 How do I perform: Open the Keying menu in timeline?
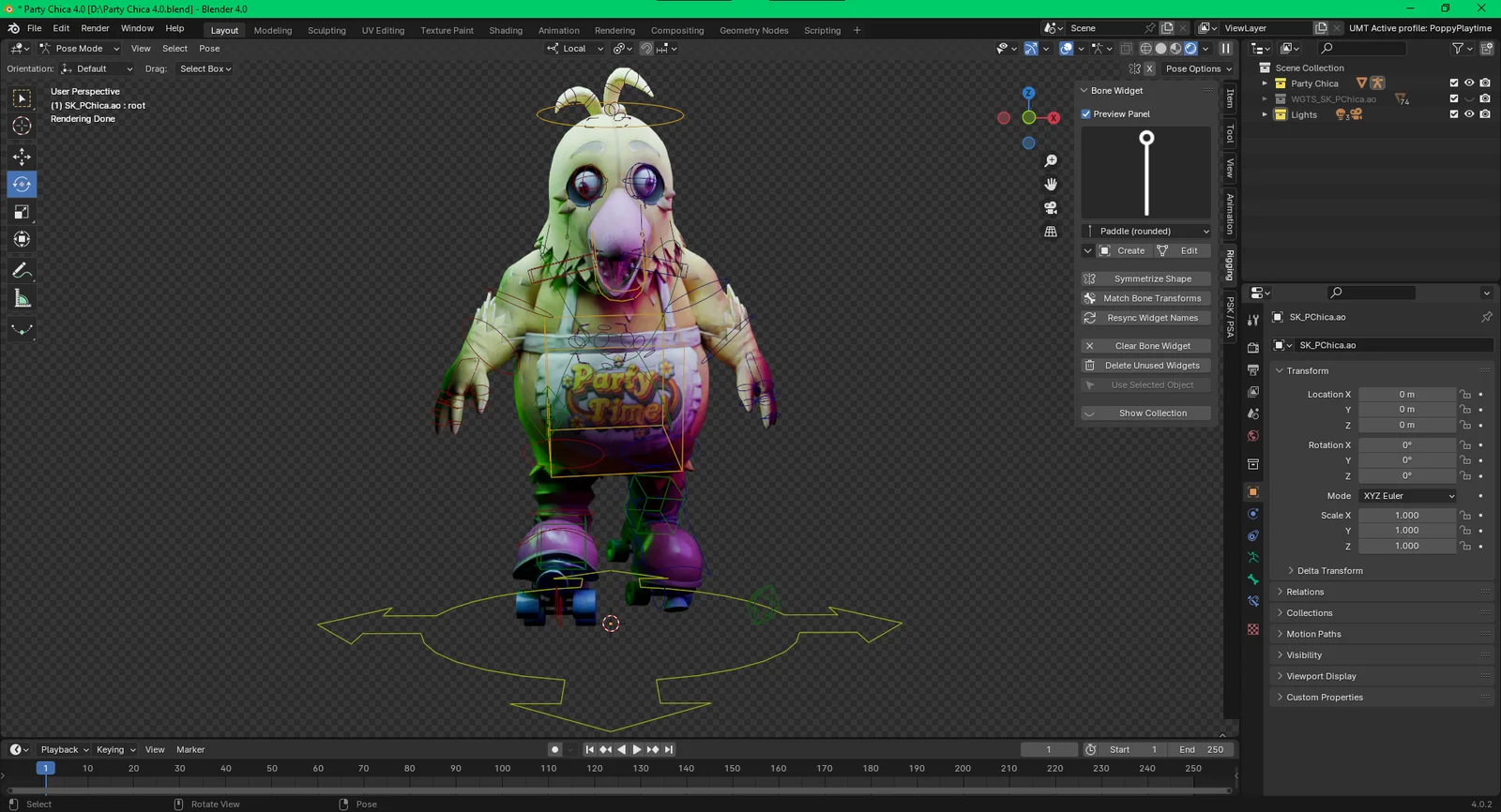115,750
